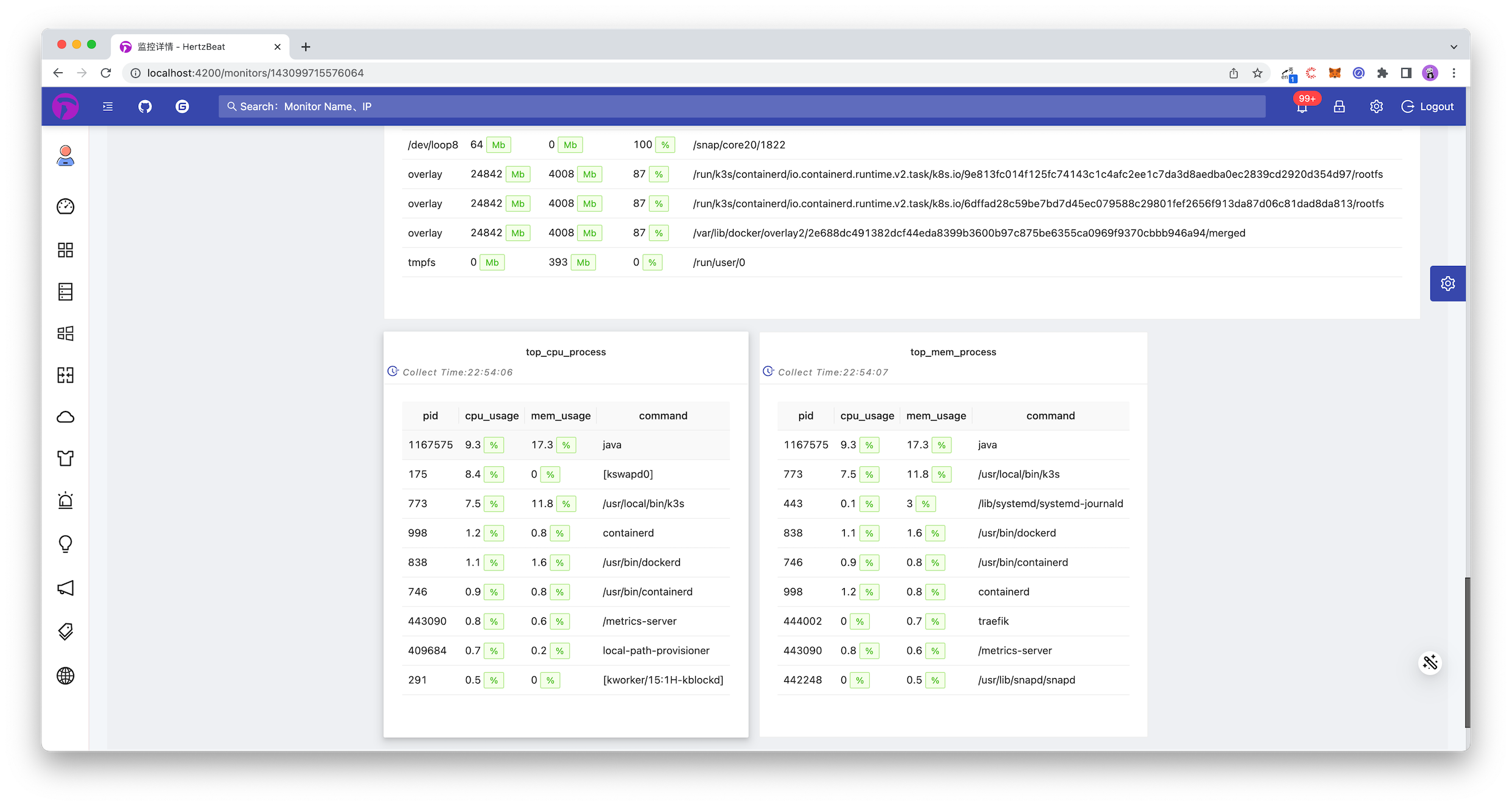The image size is (1512, 806).
Task: Click the magic wand floating icon bottom right
Action: coord(1430,663)
